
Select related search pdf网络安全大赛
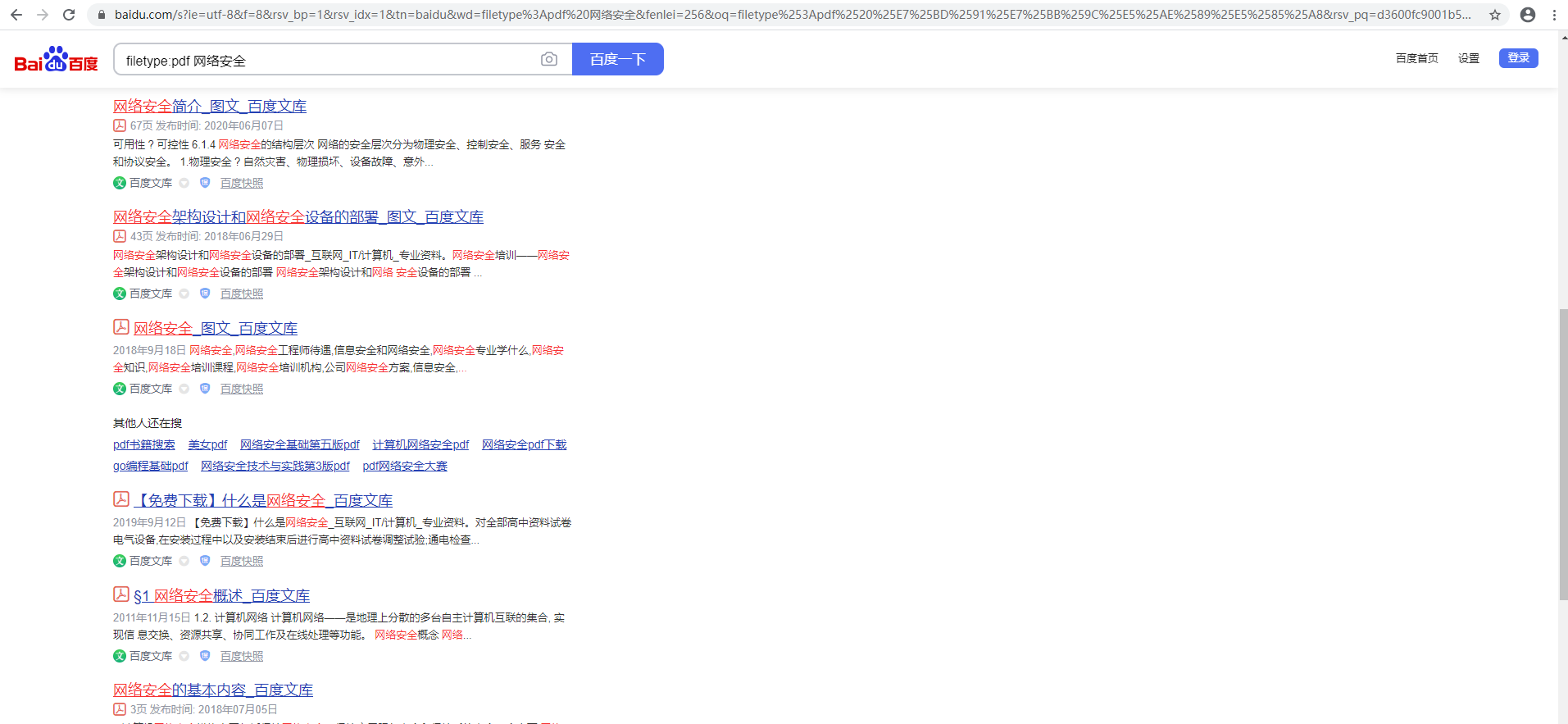405,466
